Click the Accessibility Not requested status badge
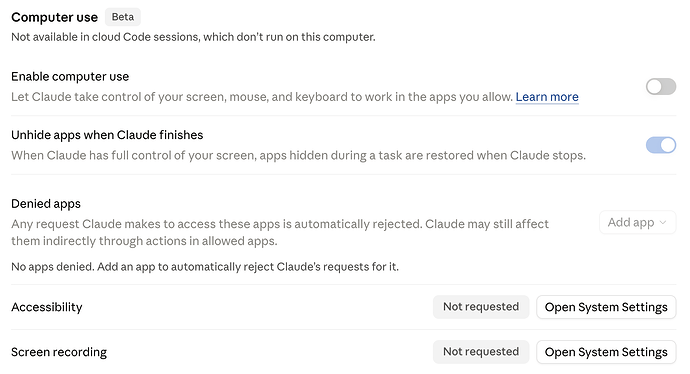690x374 pixels. (481, 307)
